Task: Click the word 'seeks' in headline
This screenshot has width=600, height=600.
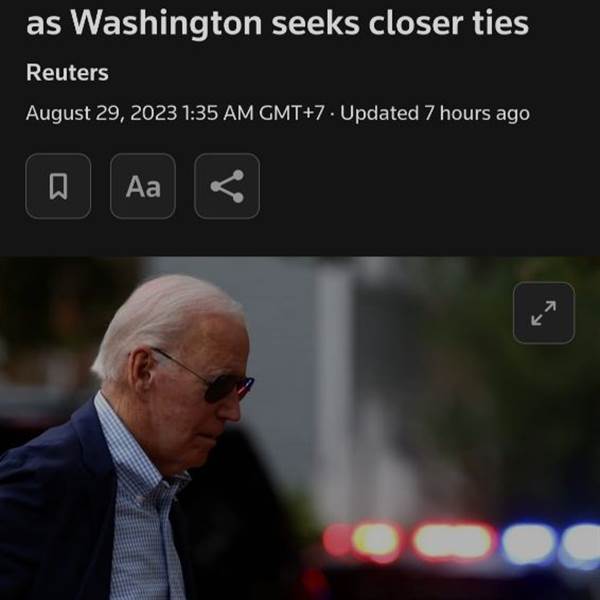Action: [315, 23]
